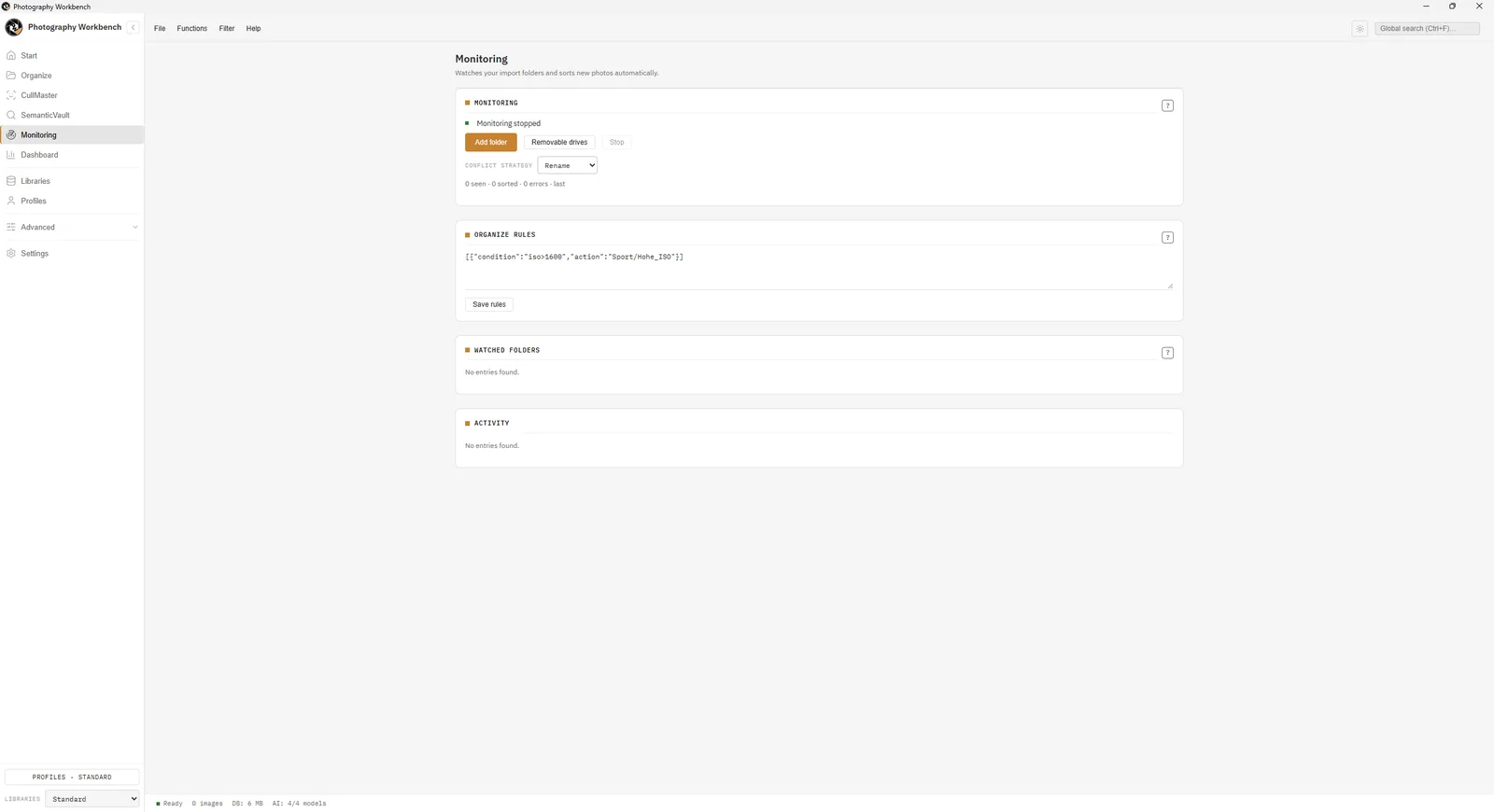Click the '0 images' status bar entry
The image size is (1494, 812).
[x=207, y=804]
